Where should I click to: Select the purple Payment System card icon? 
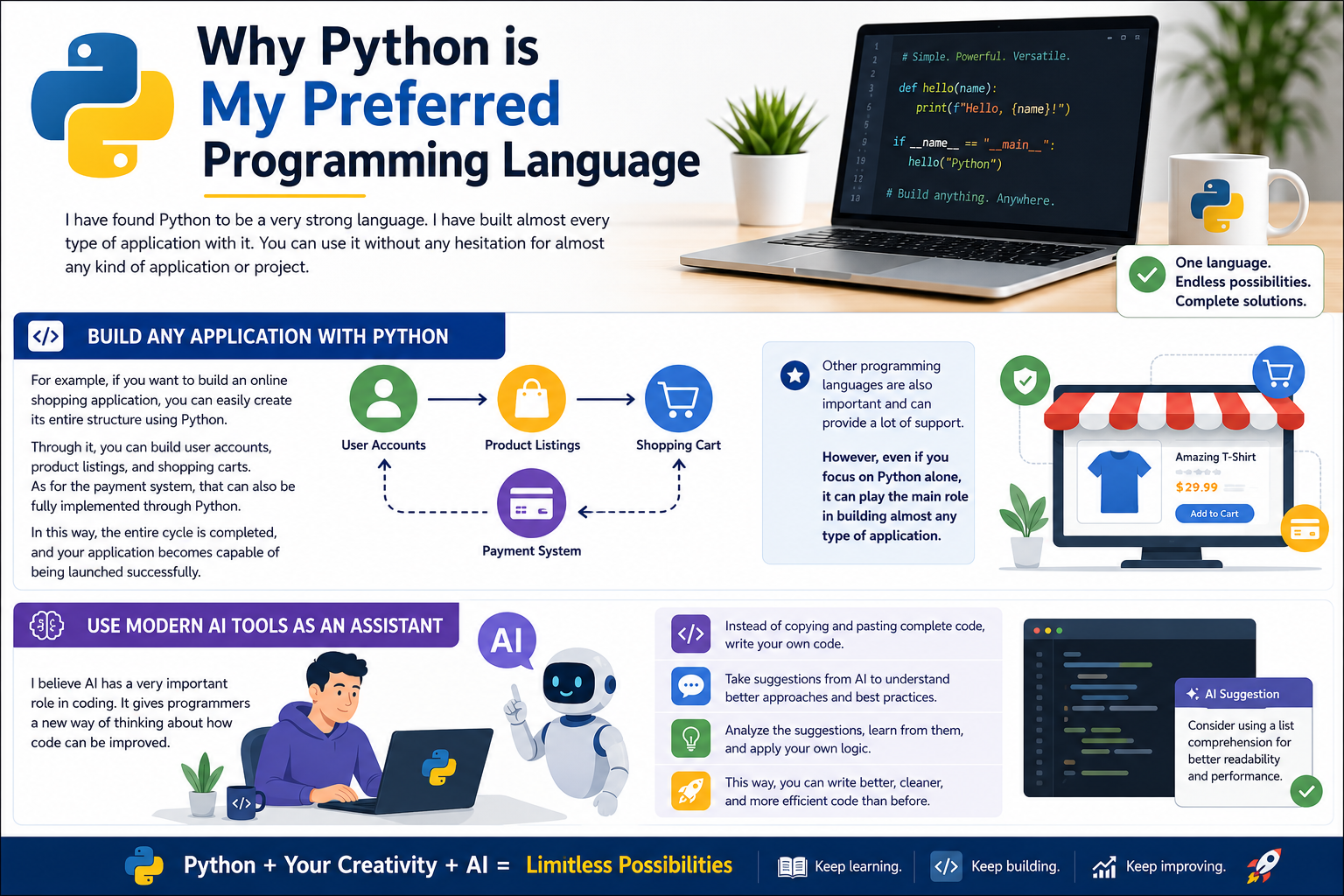point(531,504)
